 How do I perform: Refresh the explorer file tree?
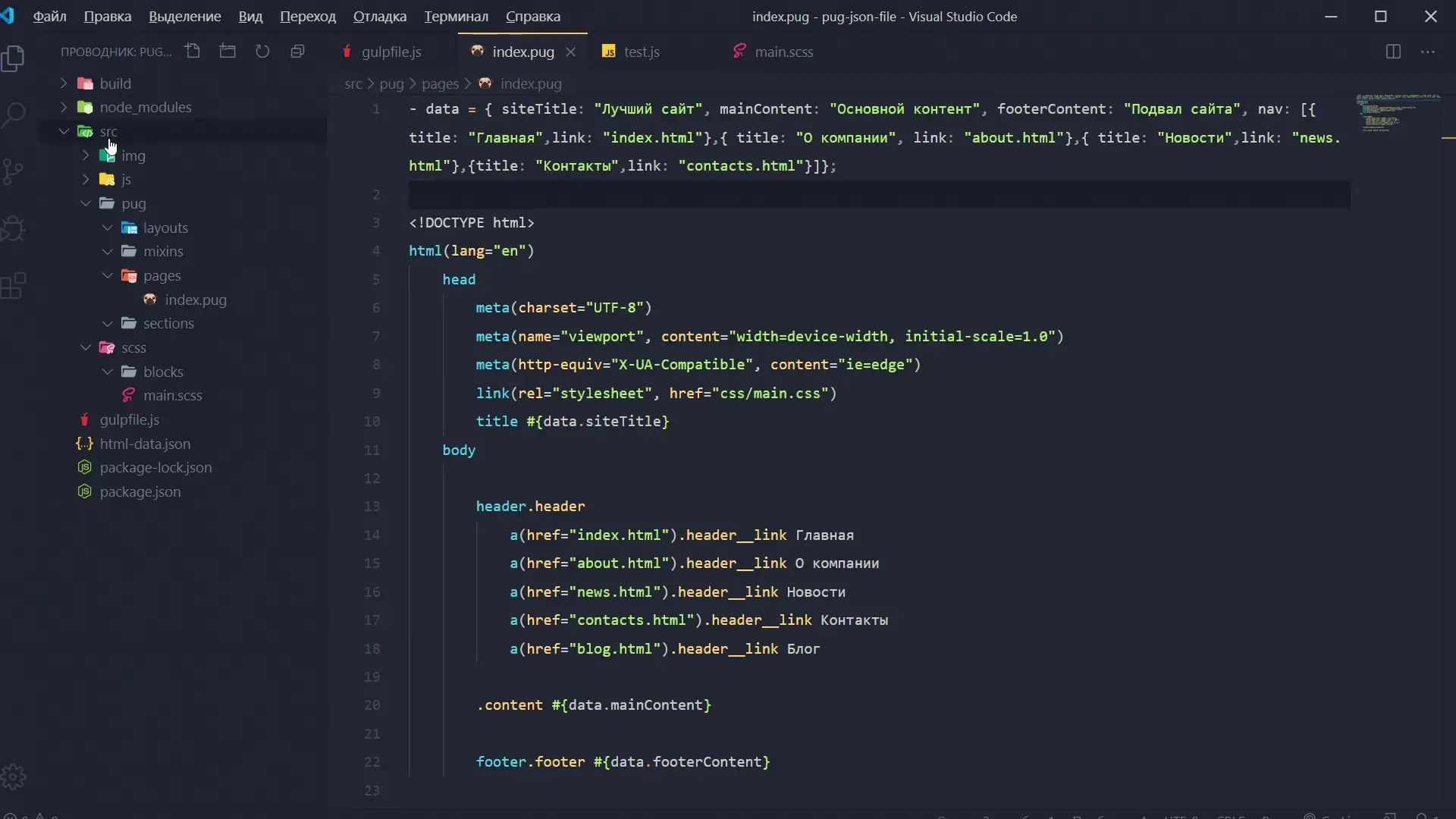(262, 52)
